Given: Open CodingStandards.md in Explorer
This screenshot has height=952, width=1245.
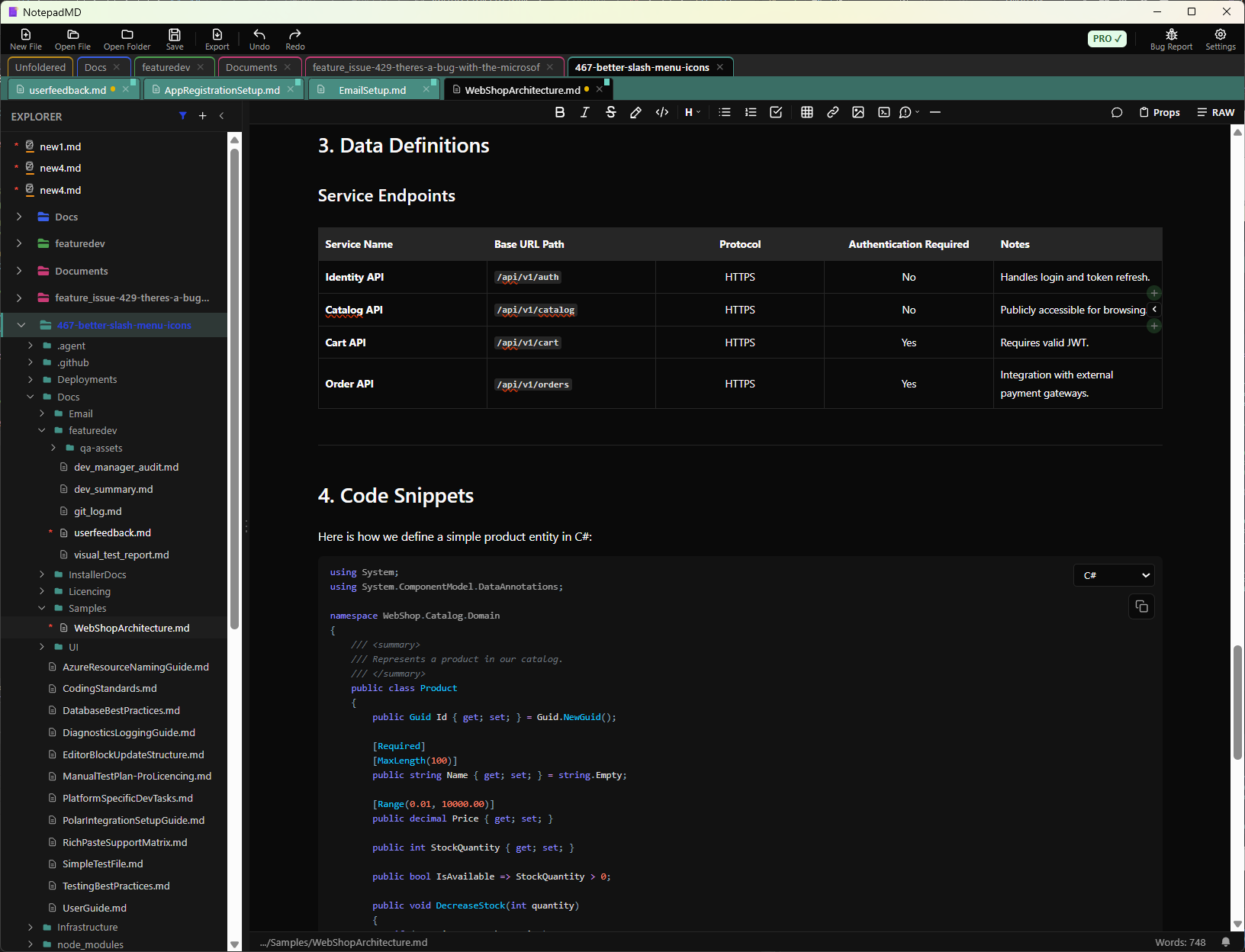Looking at the screenshot, I should tap(110, 688).
